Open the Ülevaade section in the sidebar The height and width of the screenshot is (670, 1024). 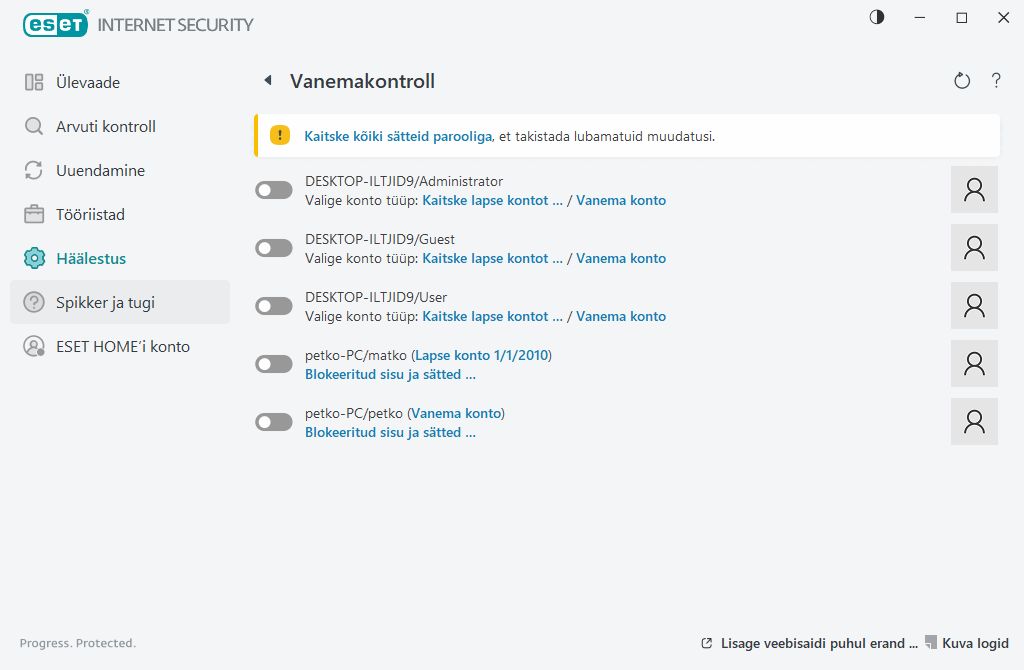point(88,82)
